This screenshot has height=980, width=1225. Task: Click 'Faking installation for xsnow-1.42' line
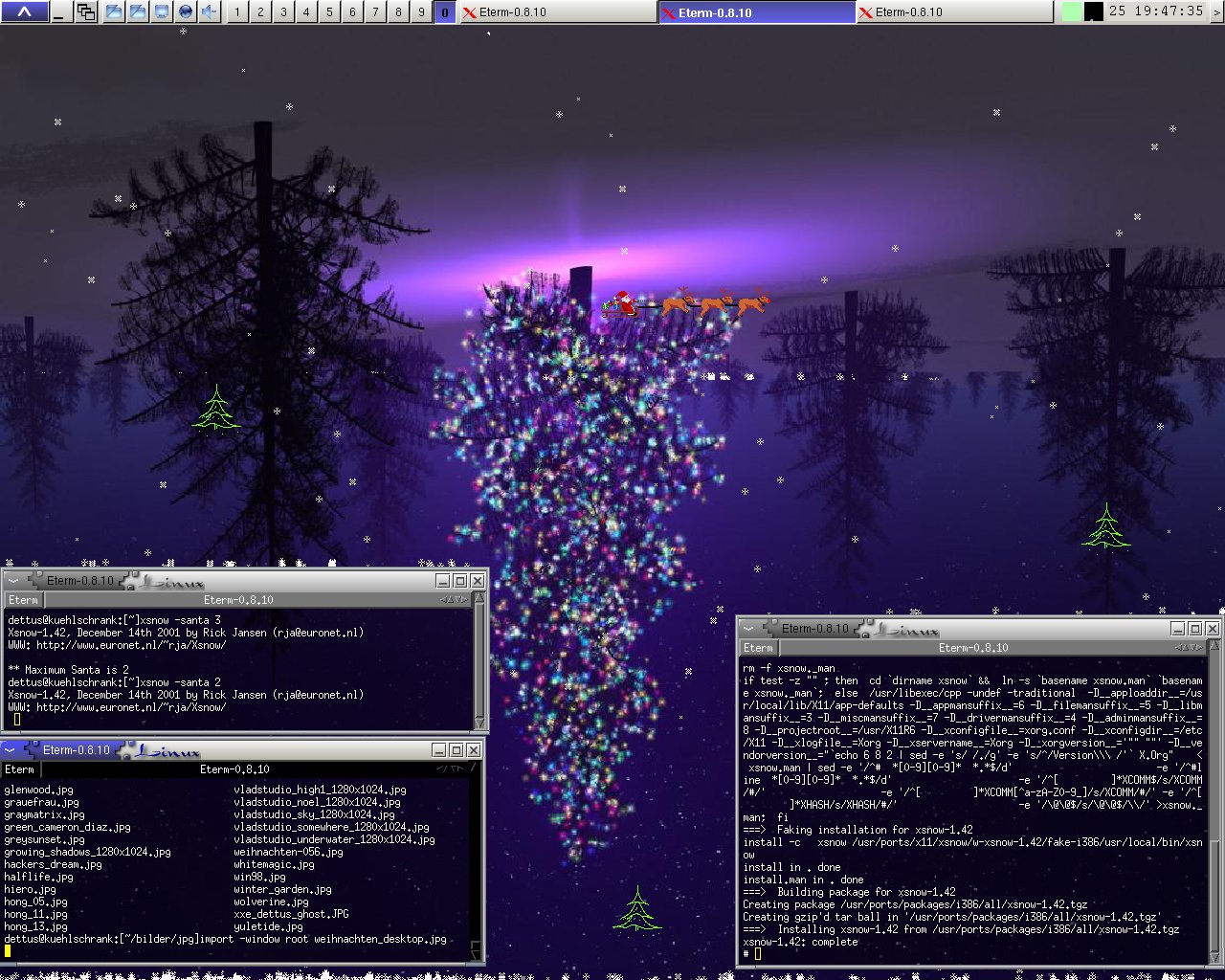[857, 830]
